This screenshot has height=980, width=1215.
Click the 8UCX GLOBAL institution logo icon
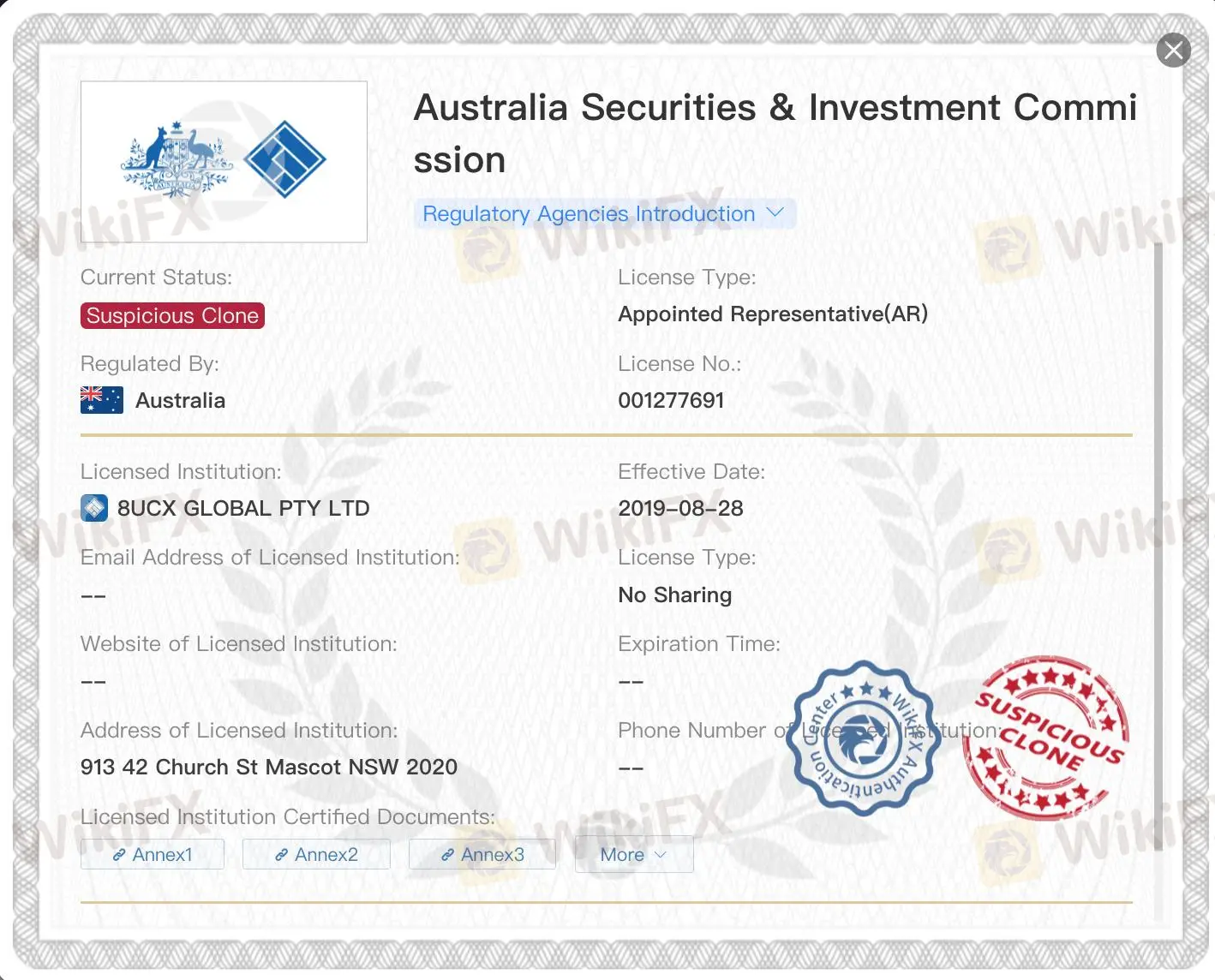click(94, 508)
